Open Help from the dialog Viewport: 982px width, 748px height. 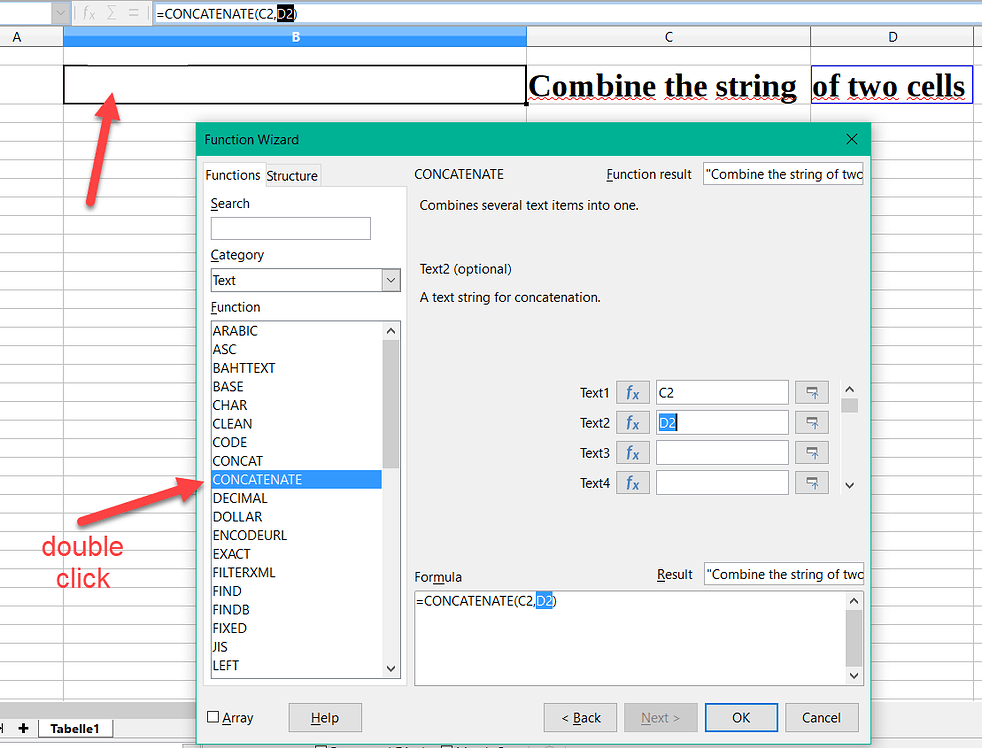coord(325,717)
